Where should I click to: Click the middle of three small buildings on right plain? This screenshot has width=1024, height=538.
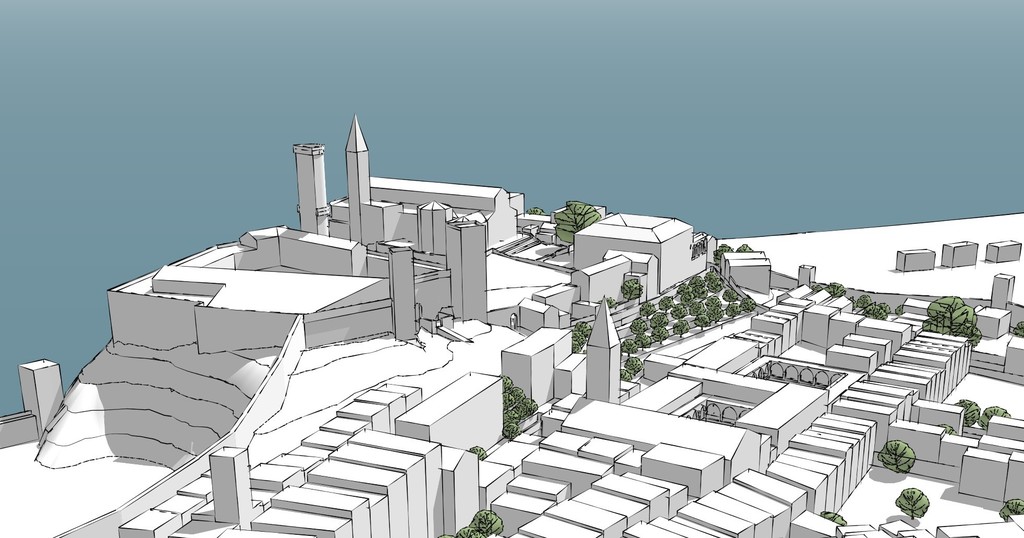pyautogui.click(x=959, y=254)
